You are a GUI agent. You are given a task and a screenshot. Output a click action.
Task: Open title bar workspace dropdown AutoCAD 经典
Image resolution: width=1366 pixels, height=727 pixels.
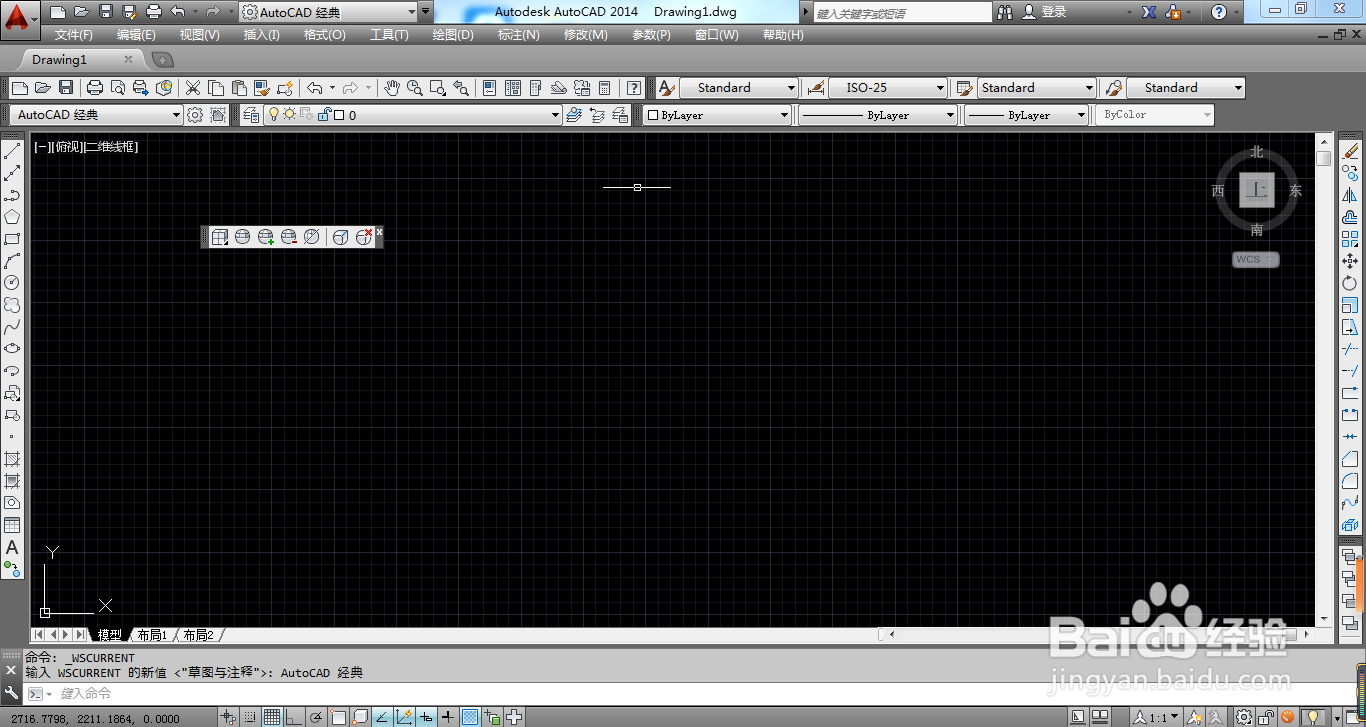point(328,12)
